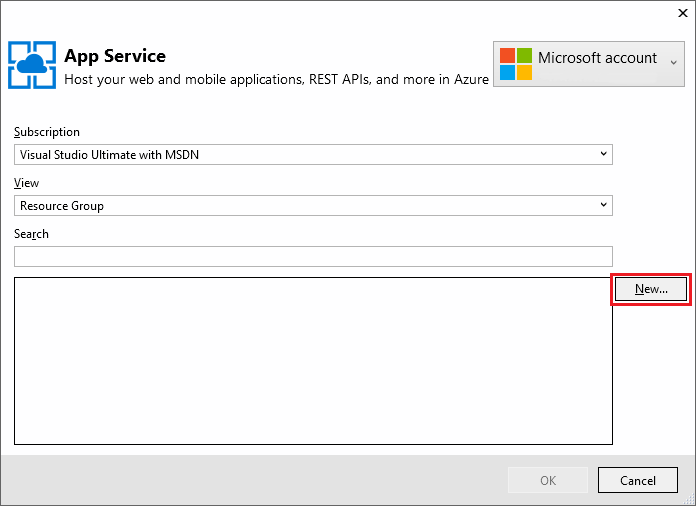Click the disabled OK button

(548, 480)
